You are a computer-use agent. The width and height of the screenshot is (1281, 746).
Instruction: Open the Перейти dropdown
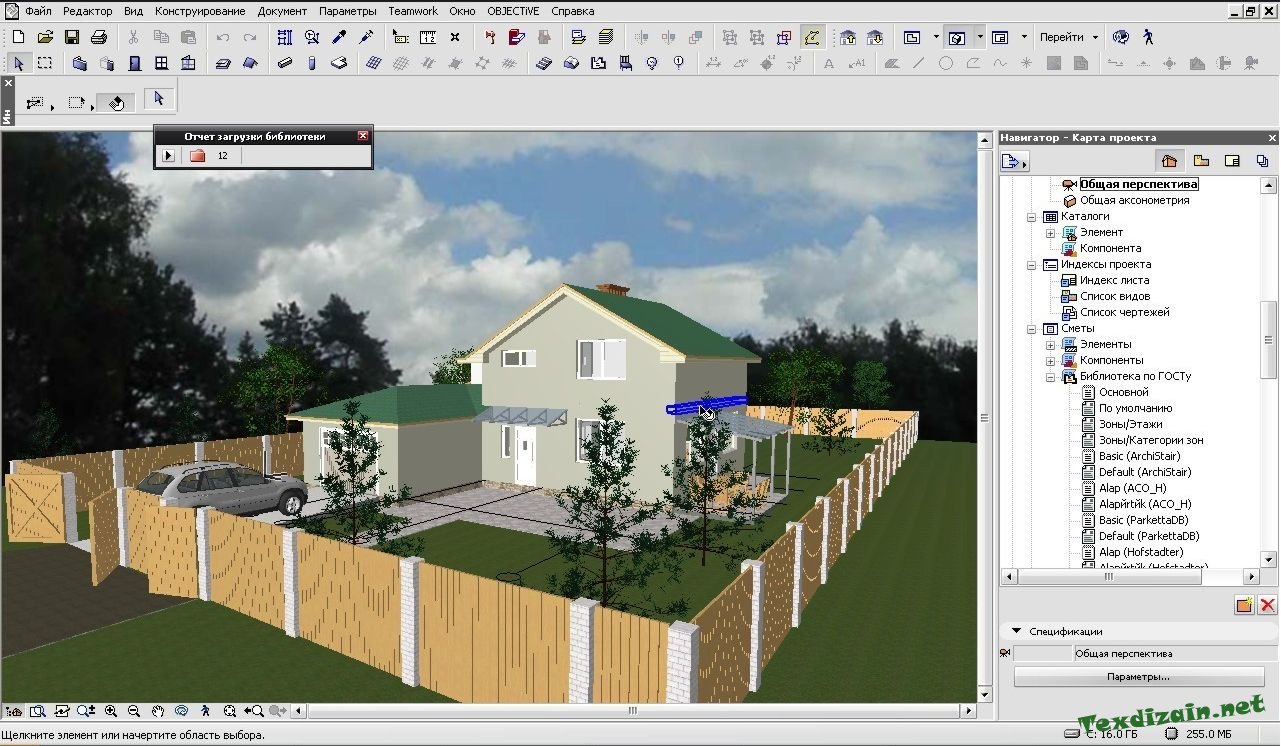point(1069,37)
